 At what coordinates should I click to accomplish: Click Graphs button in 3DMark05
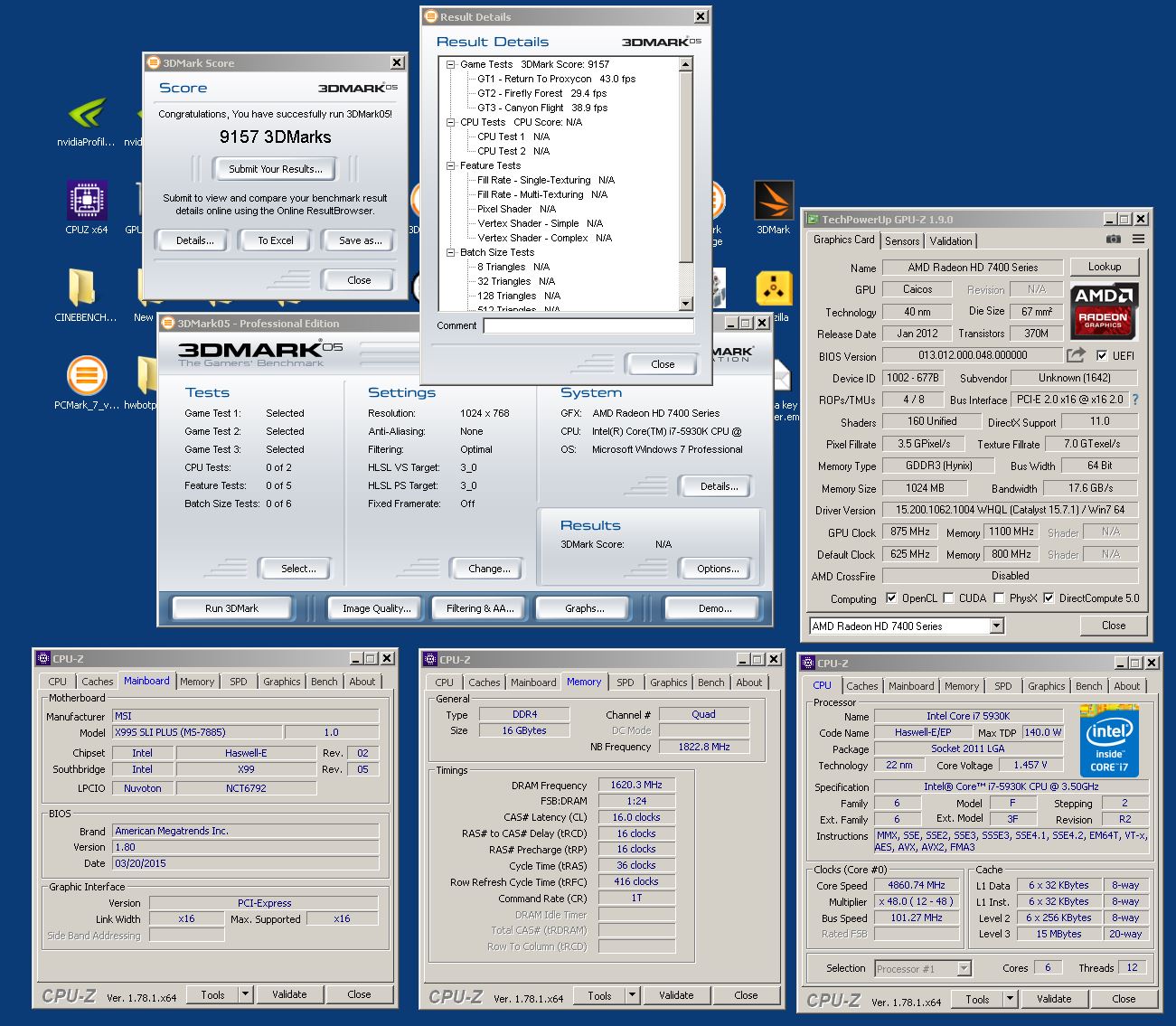pyautogui.click(x=585, y=608)
